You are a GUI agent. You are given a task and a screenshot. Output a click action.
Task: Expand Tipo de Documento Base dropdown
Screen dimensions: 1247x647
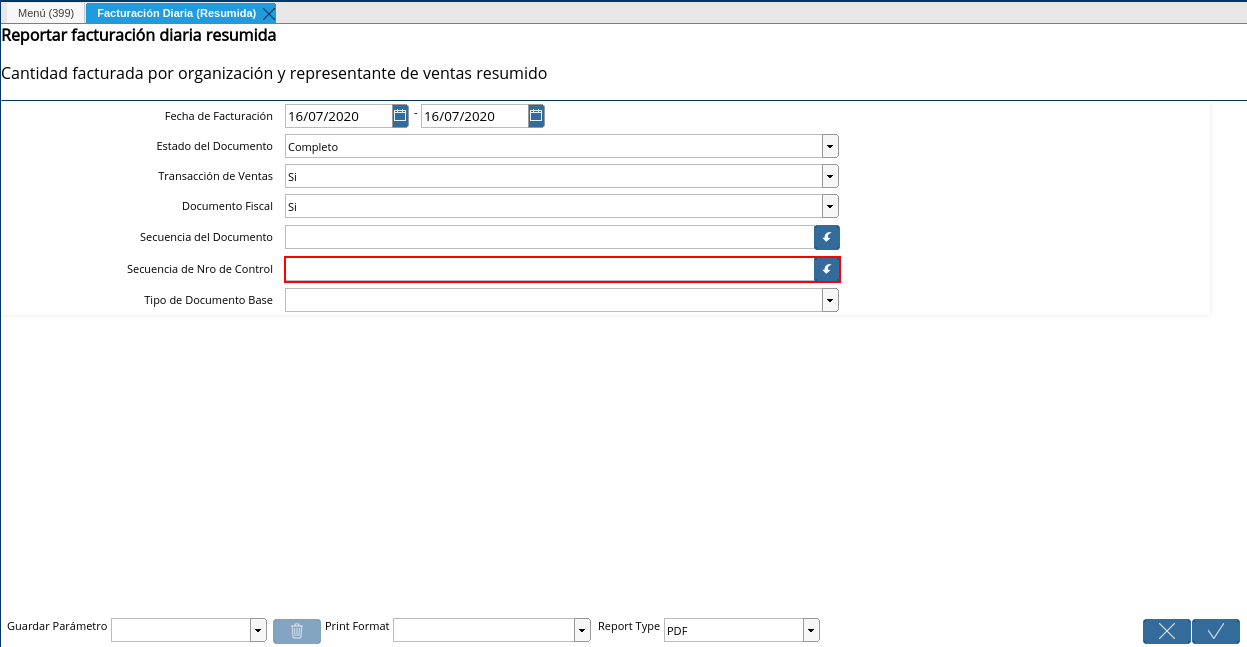click(830, 301)
